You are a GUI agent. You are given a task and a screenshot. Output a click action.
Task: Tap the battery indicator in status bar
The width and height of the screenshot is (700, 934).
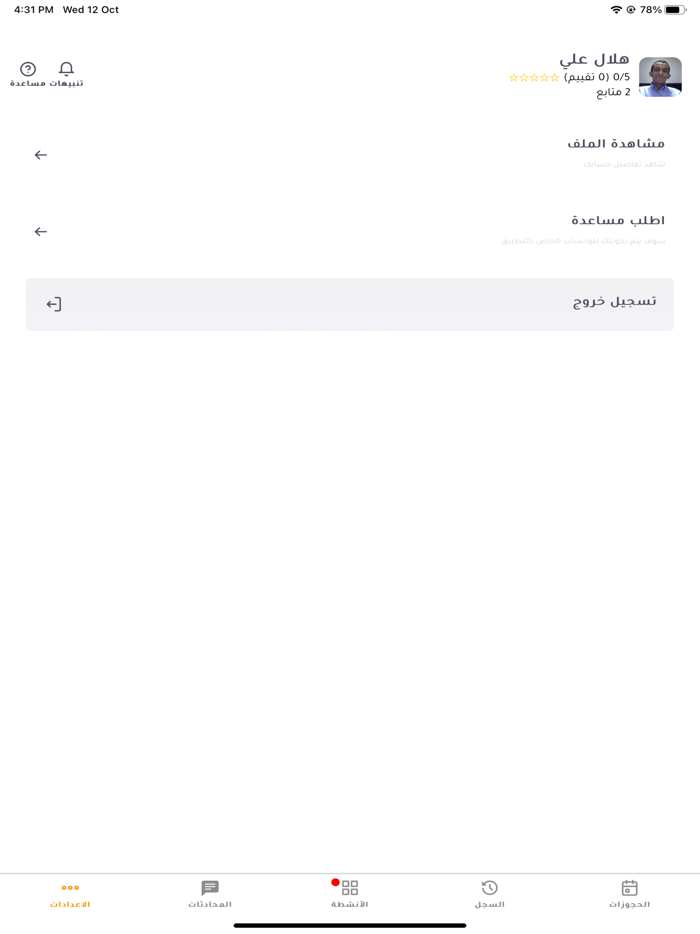pyautogui.click(x=676, y=10)
